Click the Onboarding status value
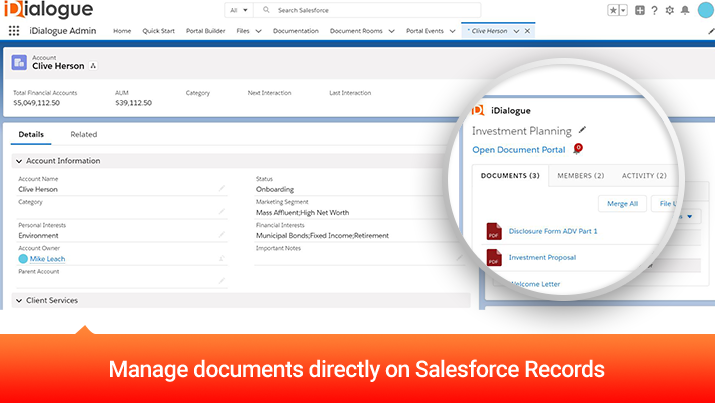Screen dimensions: 715x403 (275, 189)
